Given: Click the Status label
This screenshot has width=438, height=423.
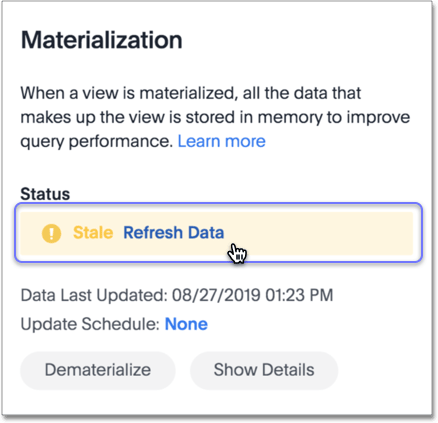Looking at the screenshot, I should (x=45, y=194).
